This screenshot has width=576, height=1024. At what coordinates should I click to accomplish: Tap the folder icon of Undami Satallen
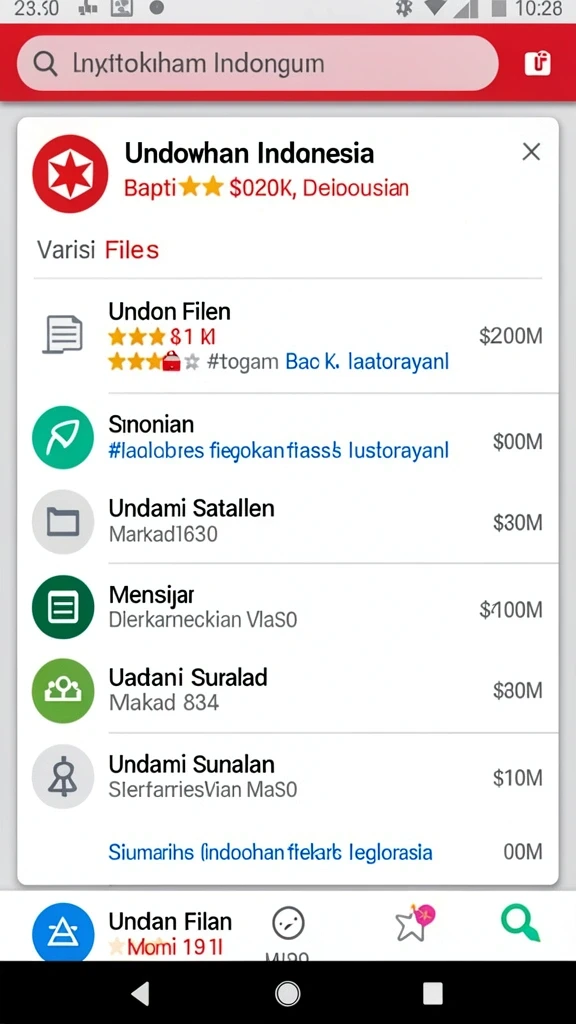point(63,521)
